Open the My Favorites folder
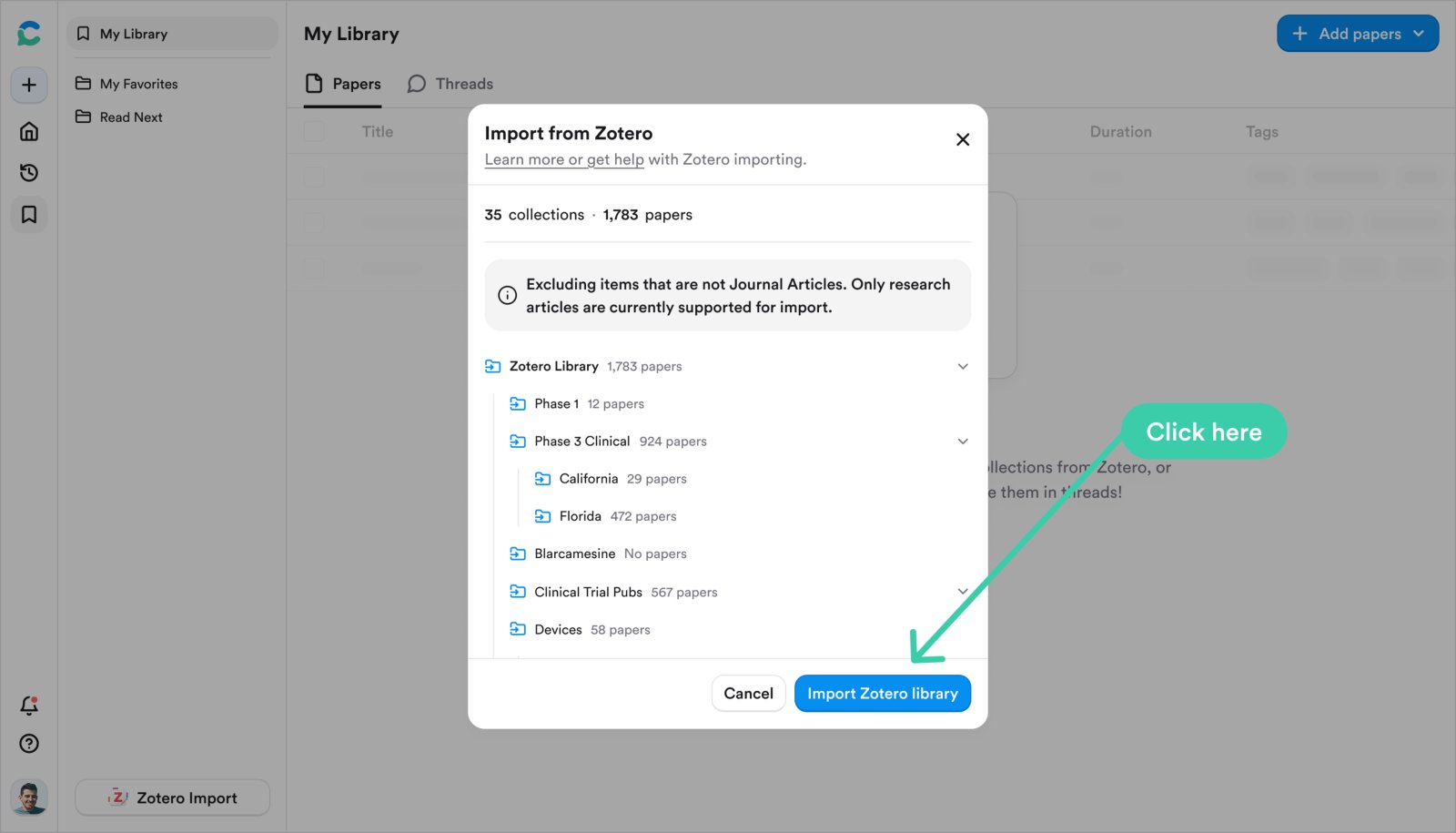The height and width of the screenshot is (833, 1456). [x=126, y=84]
